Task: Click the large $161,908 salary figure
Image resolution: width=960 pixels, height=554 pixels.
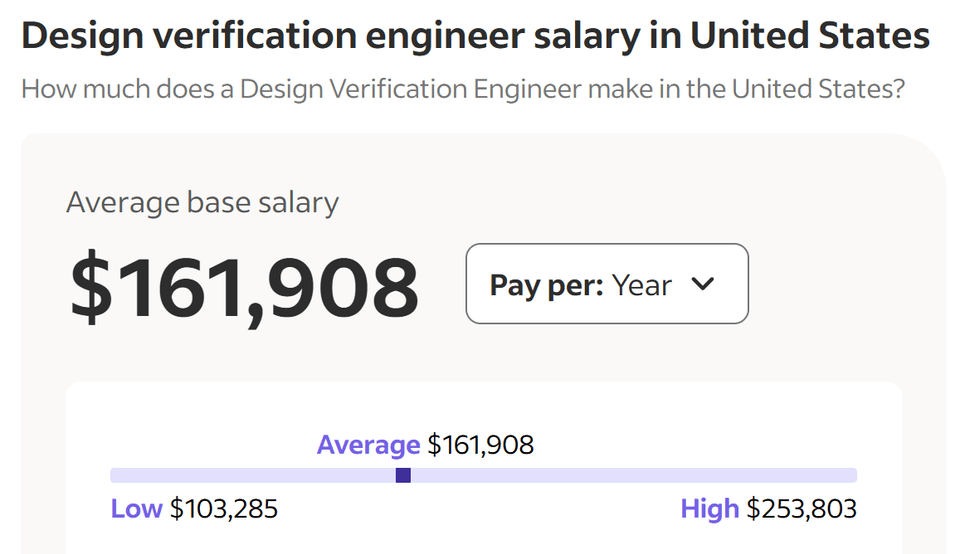Action: coord(244,288)
